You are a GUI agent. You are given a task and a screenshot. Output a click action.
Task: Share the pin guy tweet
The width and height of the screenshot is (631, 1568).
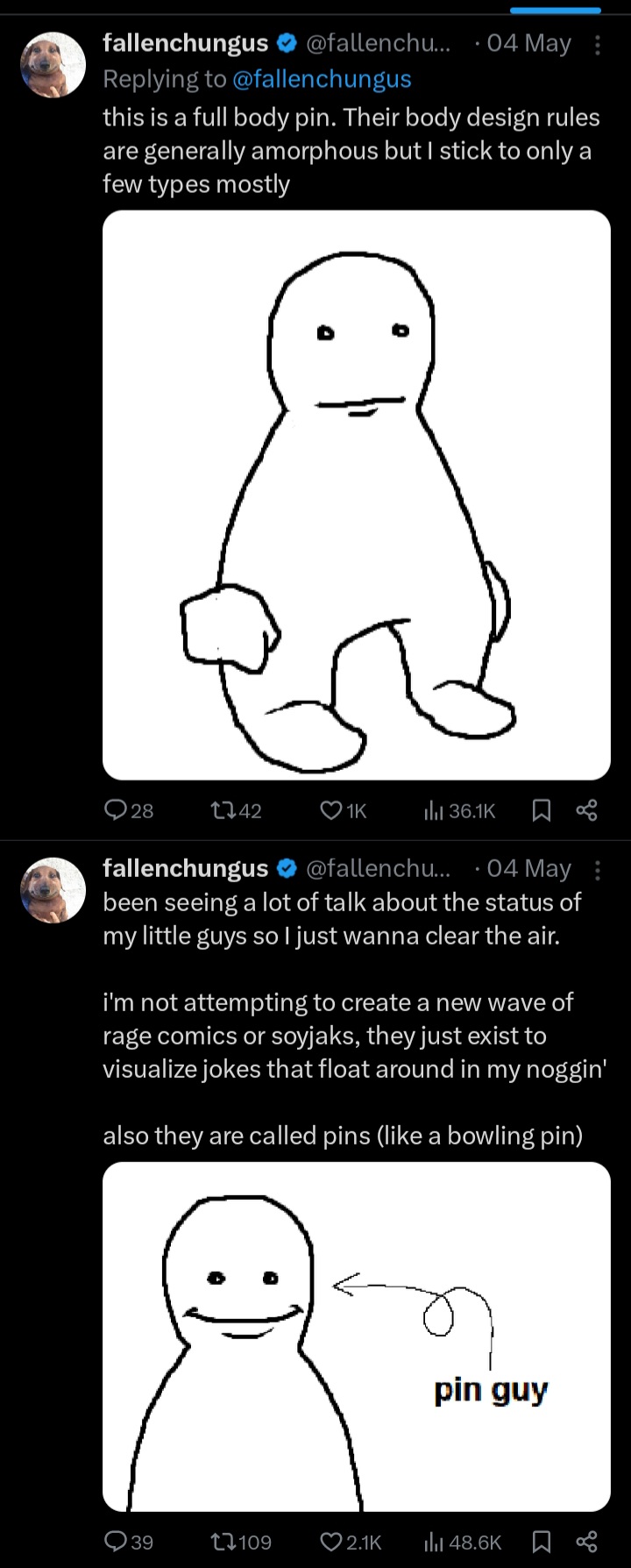(586, 1542)
